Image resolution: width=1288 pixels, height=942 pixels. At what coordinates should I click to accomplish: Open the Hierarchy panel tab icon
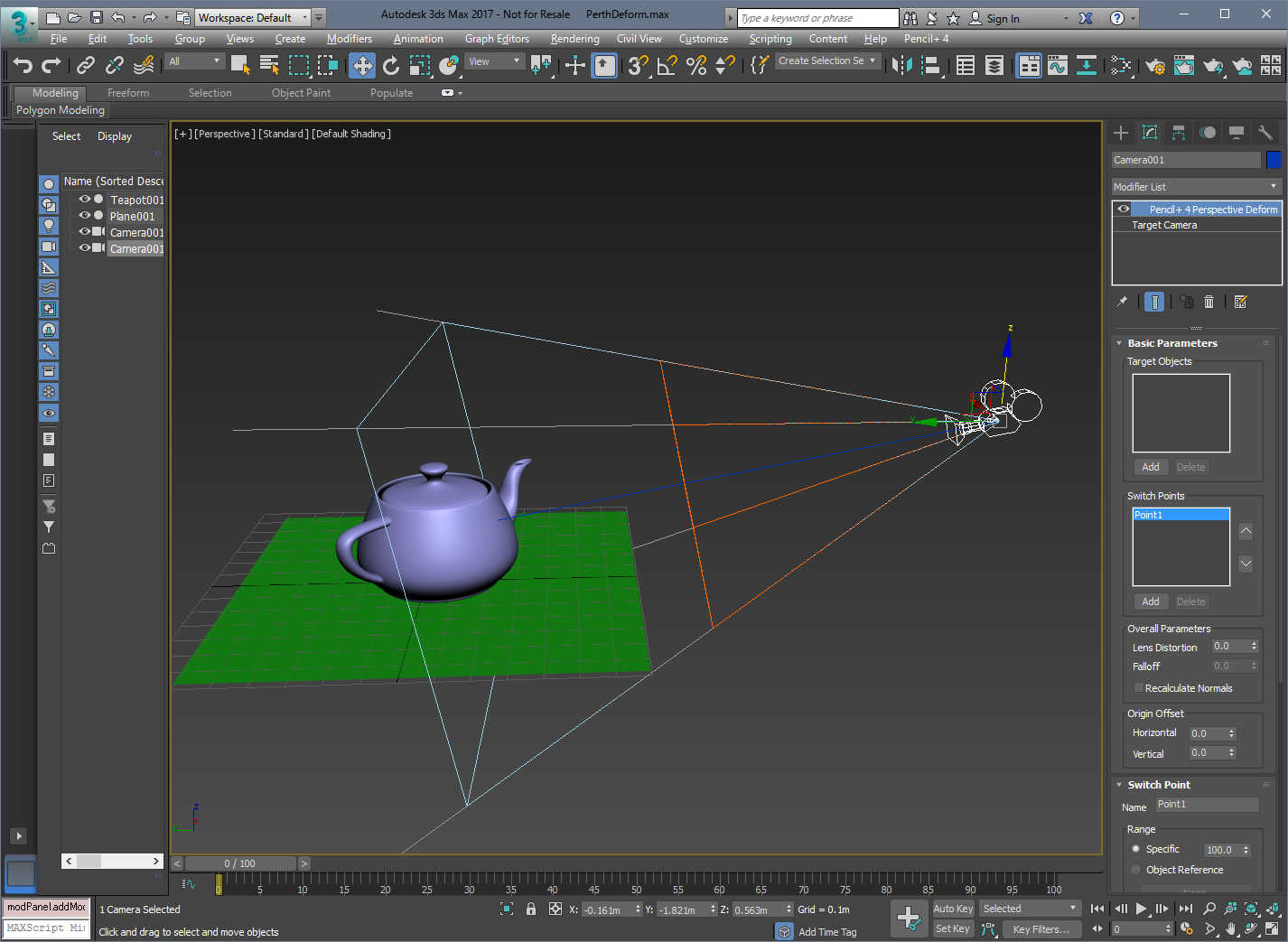1179,133
